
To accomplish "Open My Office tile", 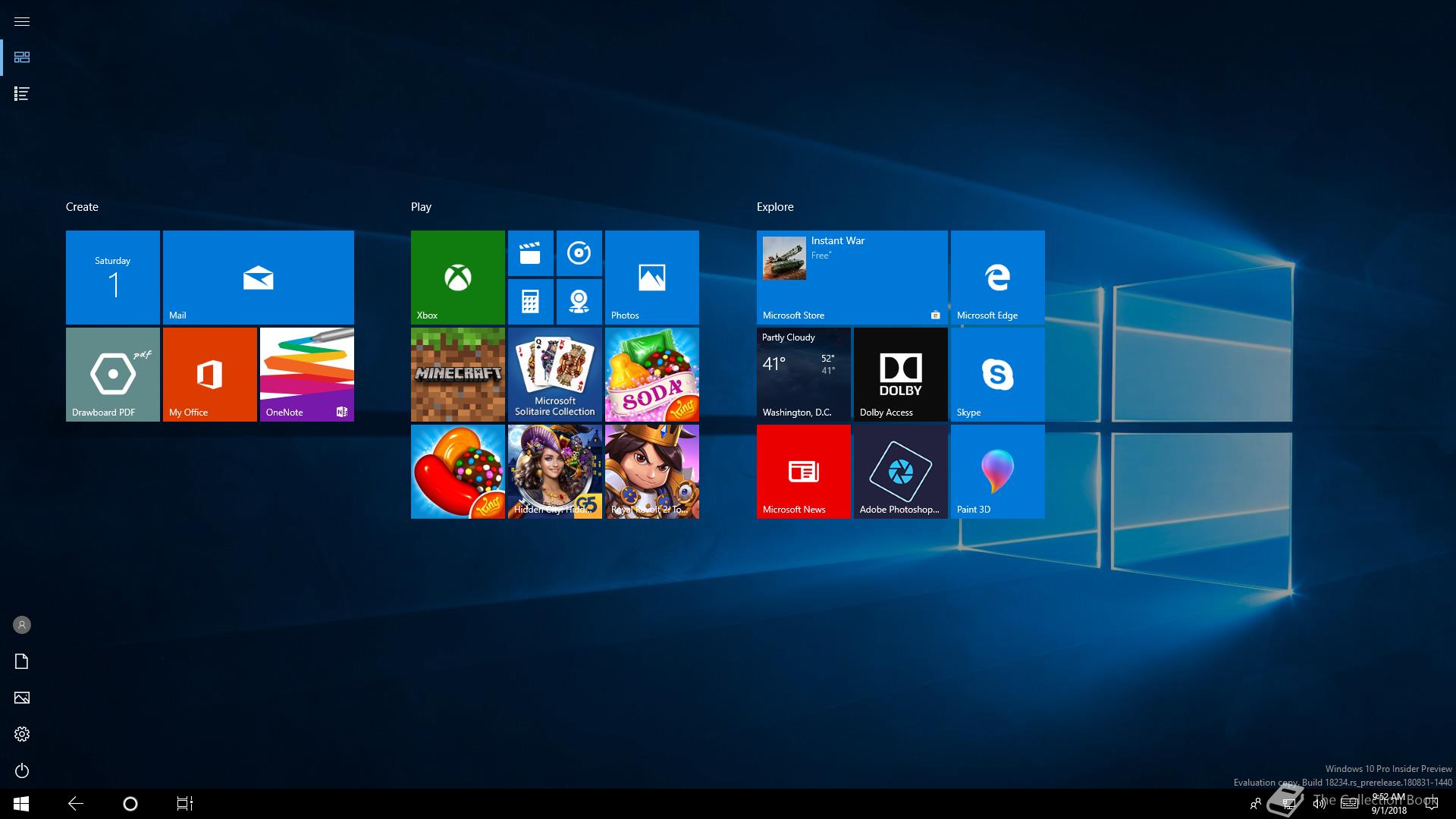I will [210, 375].
